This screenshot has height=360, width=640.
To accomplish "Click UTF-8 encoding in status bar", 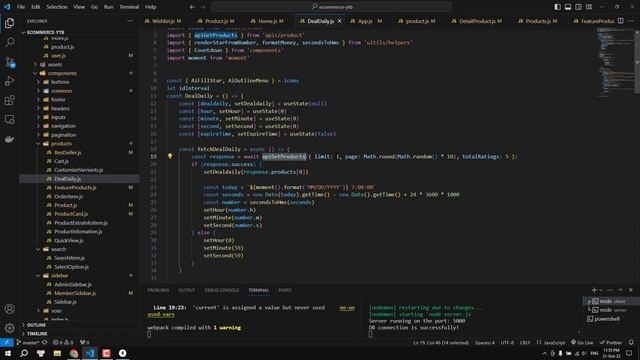I will (x=507, y=342).
